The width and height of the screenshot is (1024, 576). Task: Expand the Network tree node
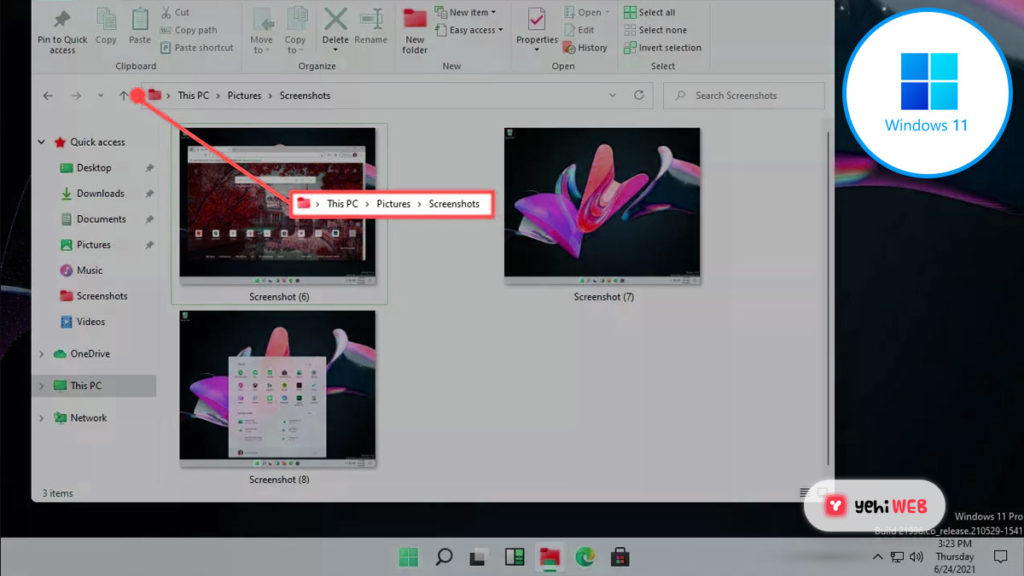pyautogui.click(x=41, y=418)
